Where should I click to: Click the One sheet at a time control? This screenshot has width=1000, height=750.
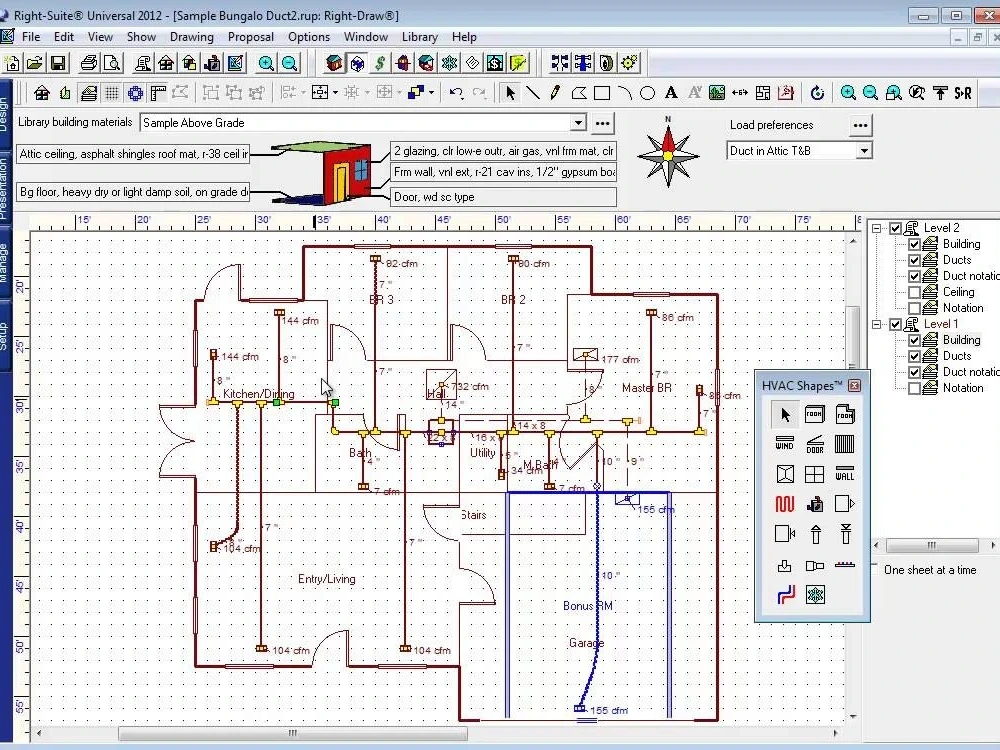pyautogui.click(x=931, y=570)
